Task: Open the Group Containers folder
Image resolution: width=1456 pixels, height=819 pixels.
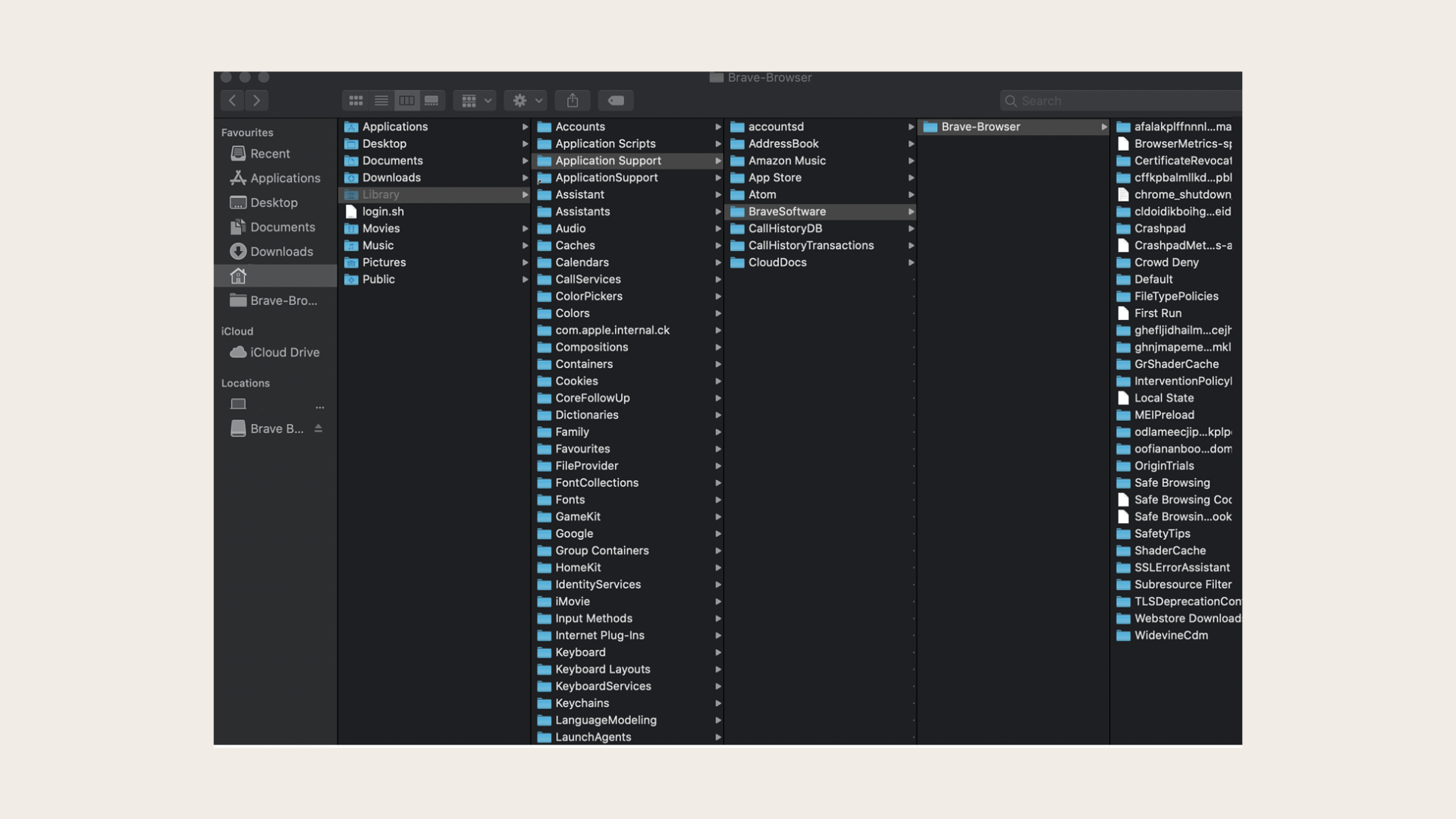Action: (627, 551)
